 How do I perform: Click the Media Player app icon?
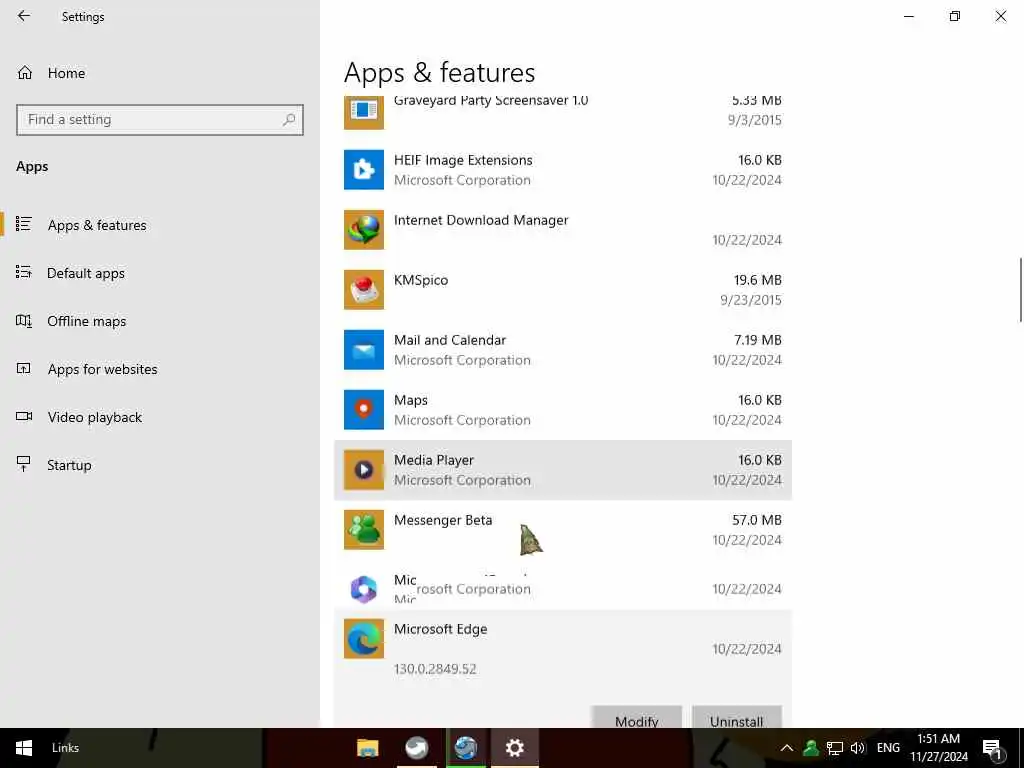(364, 470)
